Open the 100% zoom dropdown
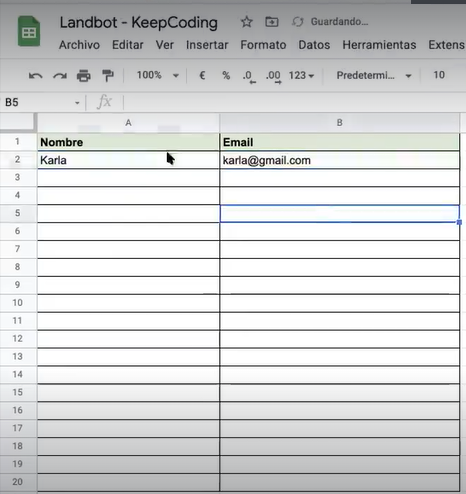 tap(158, 75)
